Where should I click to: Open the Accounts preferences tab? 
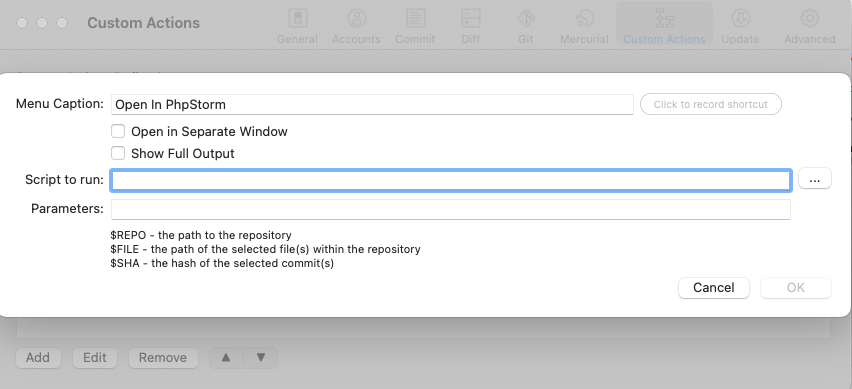tap(356, 26)
